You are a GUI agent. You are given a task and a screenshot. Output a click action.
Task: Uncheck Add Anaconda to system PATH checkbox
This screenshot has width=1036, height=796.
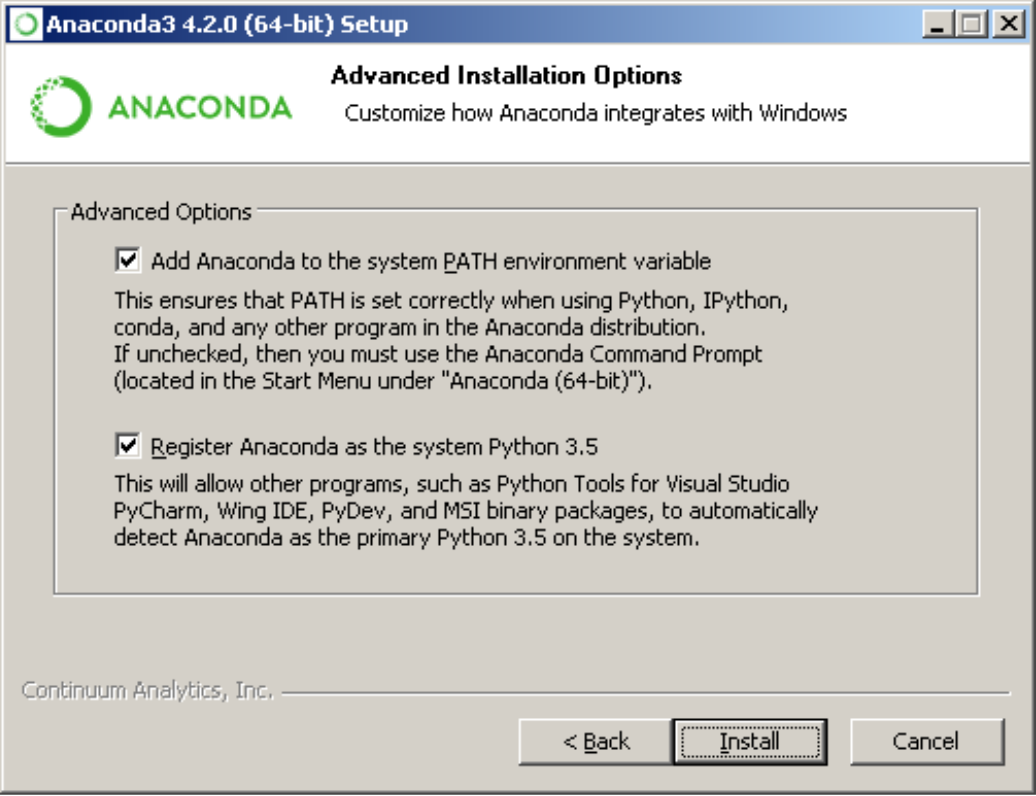click(128, 261)
